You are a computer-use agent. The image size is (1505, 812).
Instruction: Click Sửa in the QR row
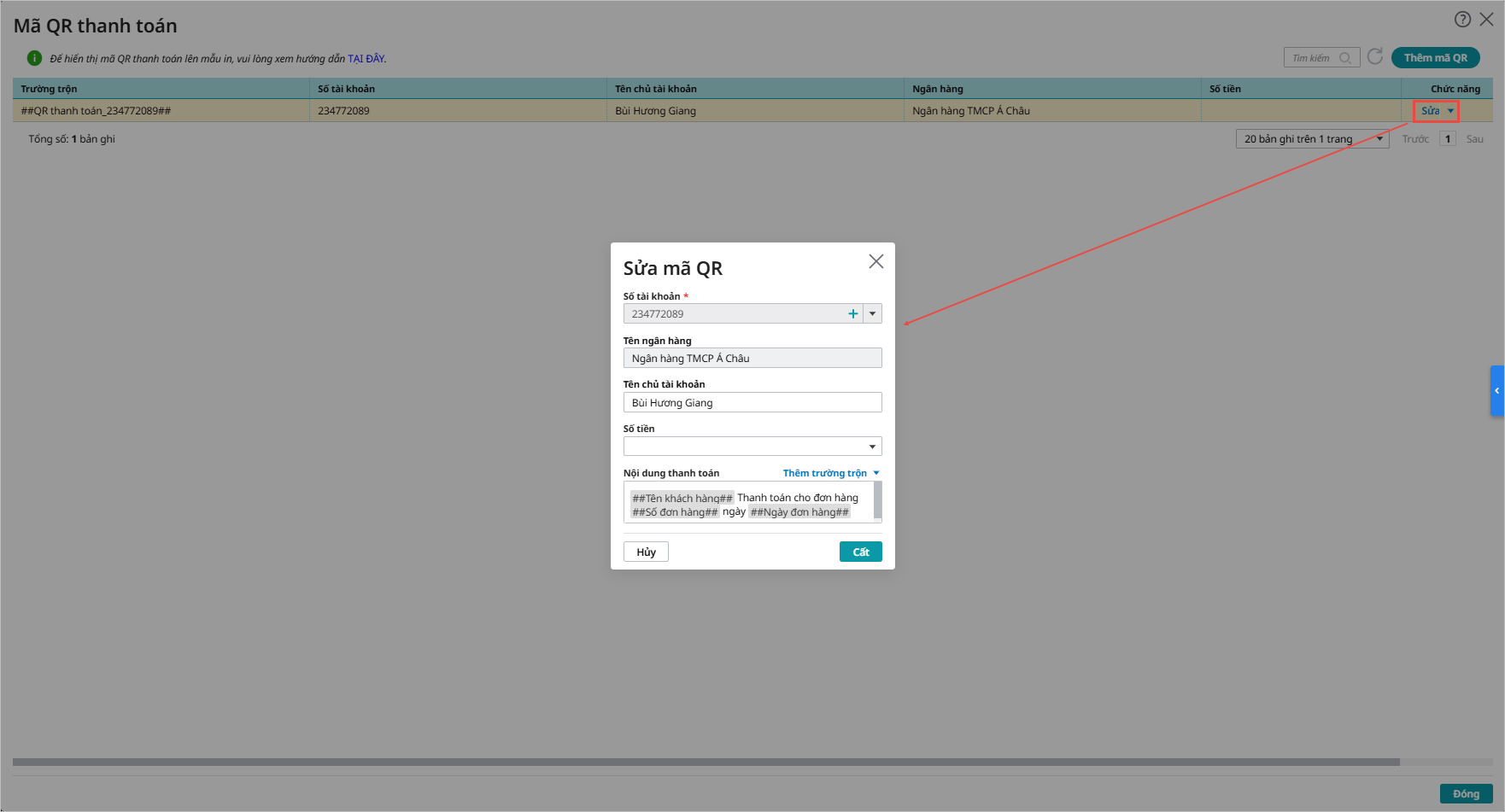coord(1431,111)
